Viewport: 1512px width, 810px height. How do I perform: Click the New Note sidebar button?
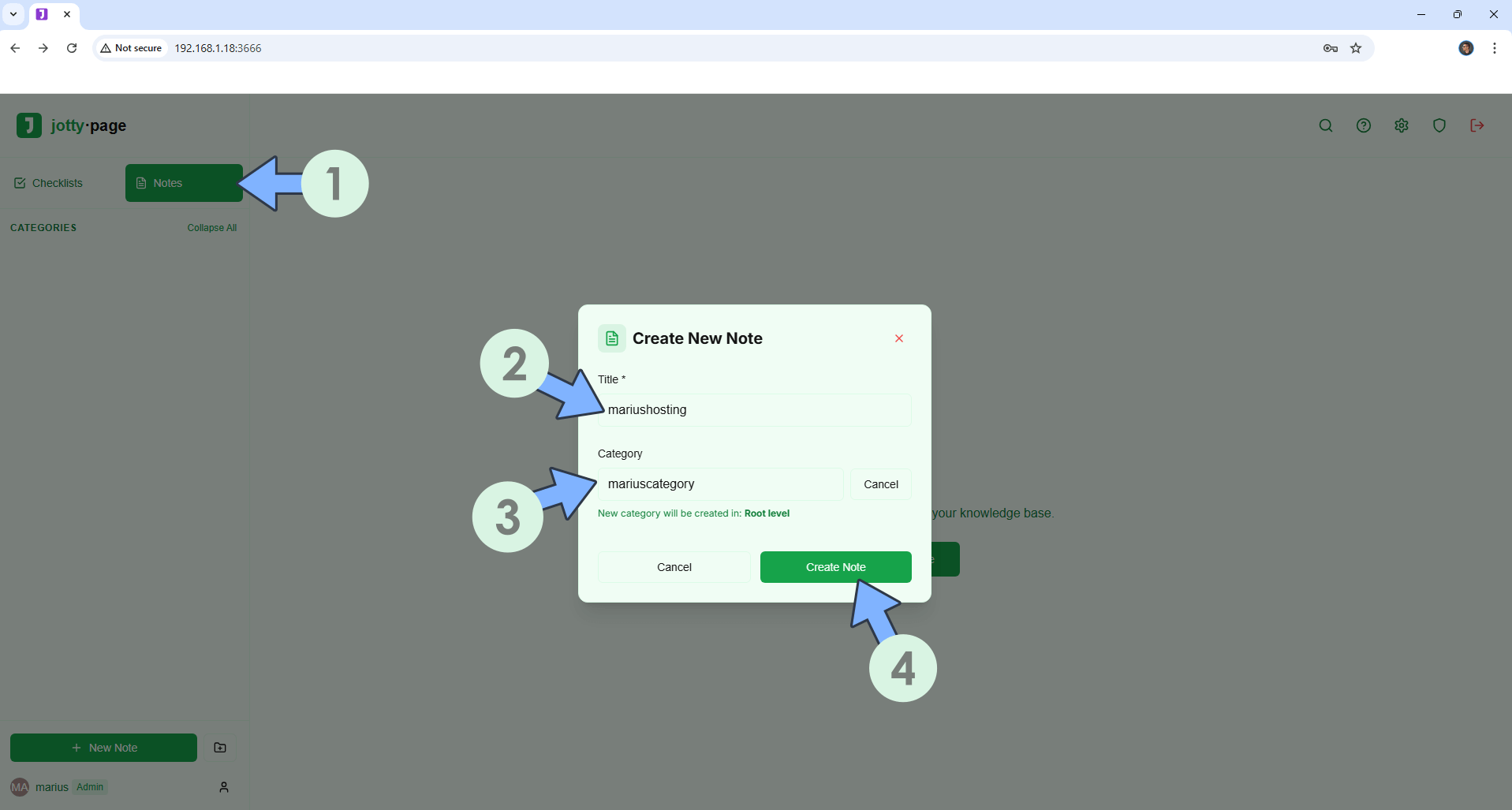click(x=103, y=748)
